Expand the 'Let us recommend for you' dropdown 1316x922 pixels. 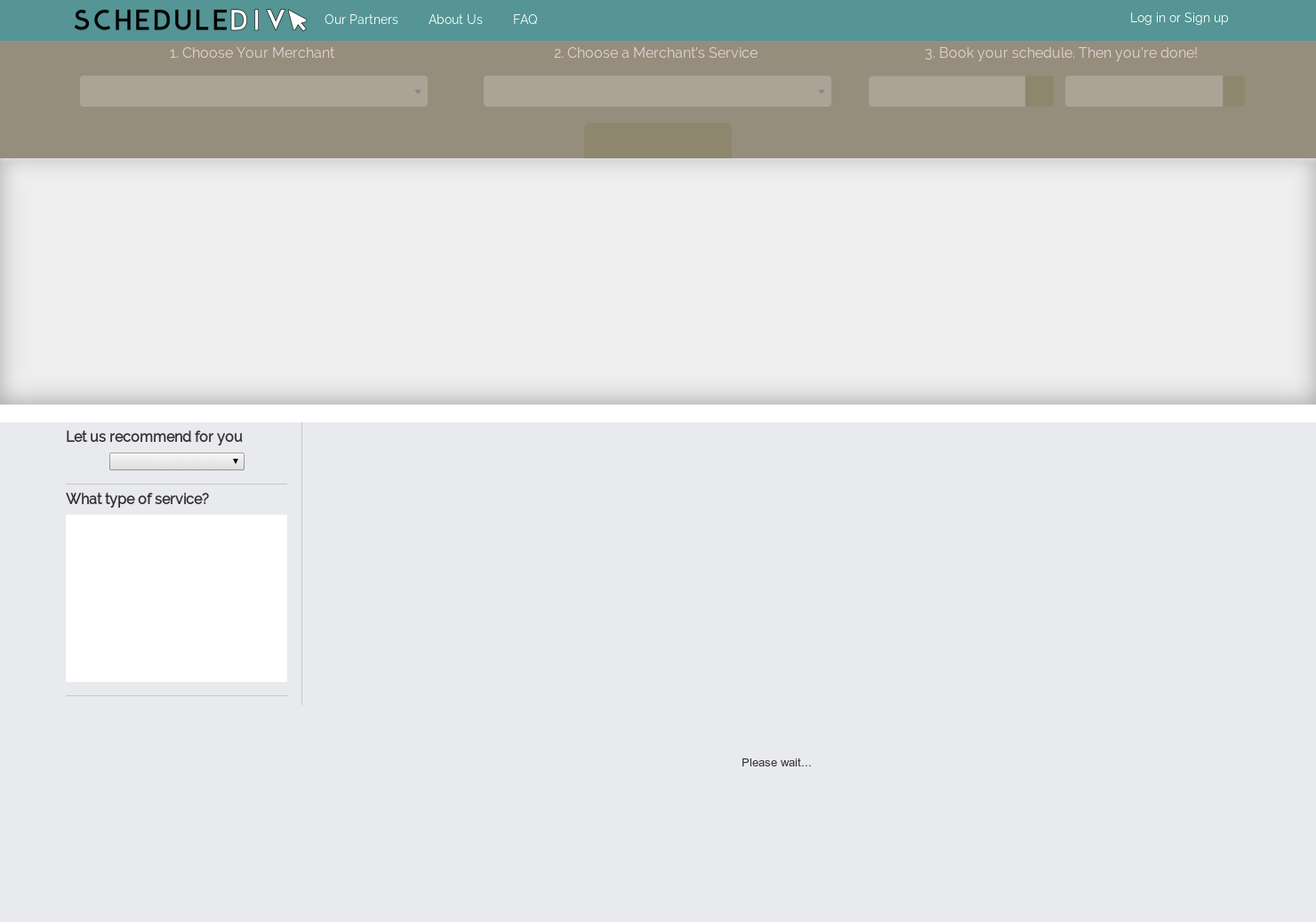tap(177, 461)
